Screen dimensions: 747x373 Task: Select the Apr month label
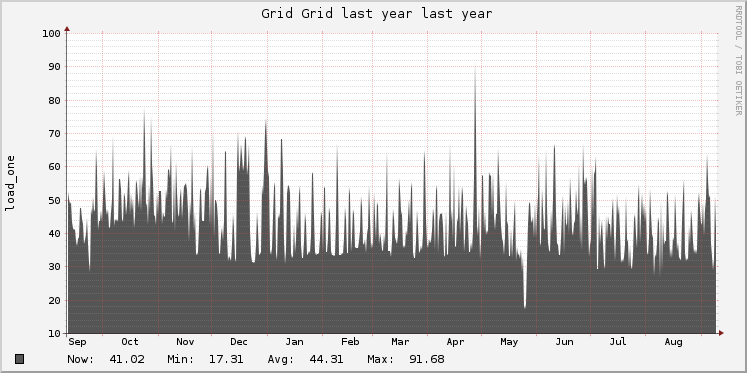[455, 342]
